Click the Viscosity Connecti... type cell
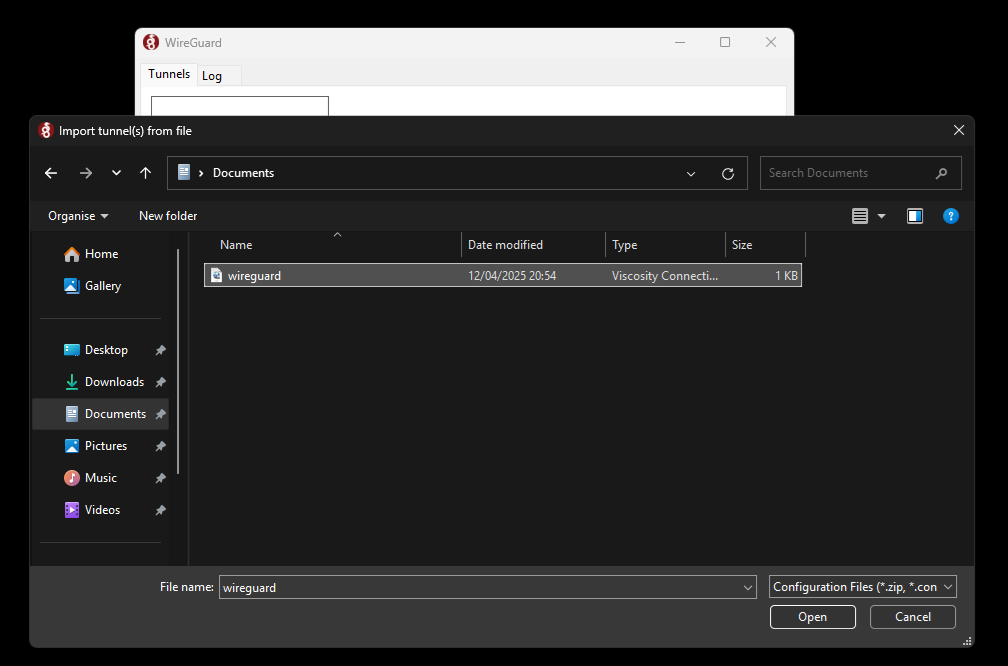 point(665,276)
